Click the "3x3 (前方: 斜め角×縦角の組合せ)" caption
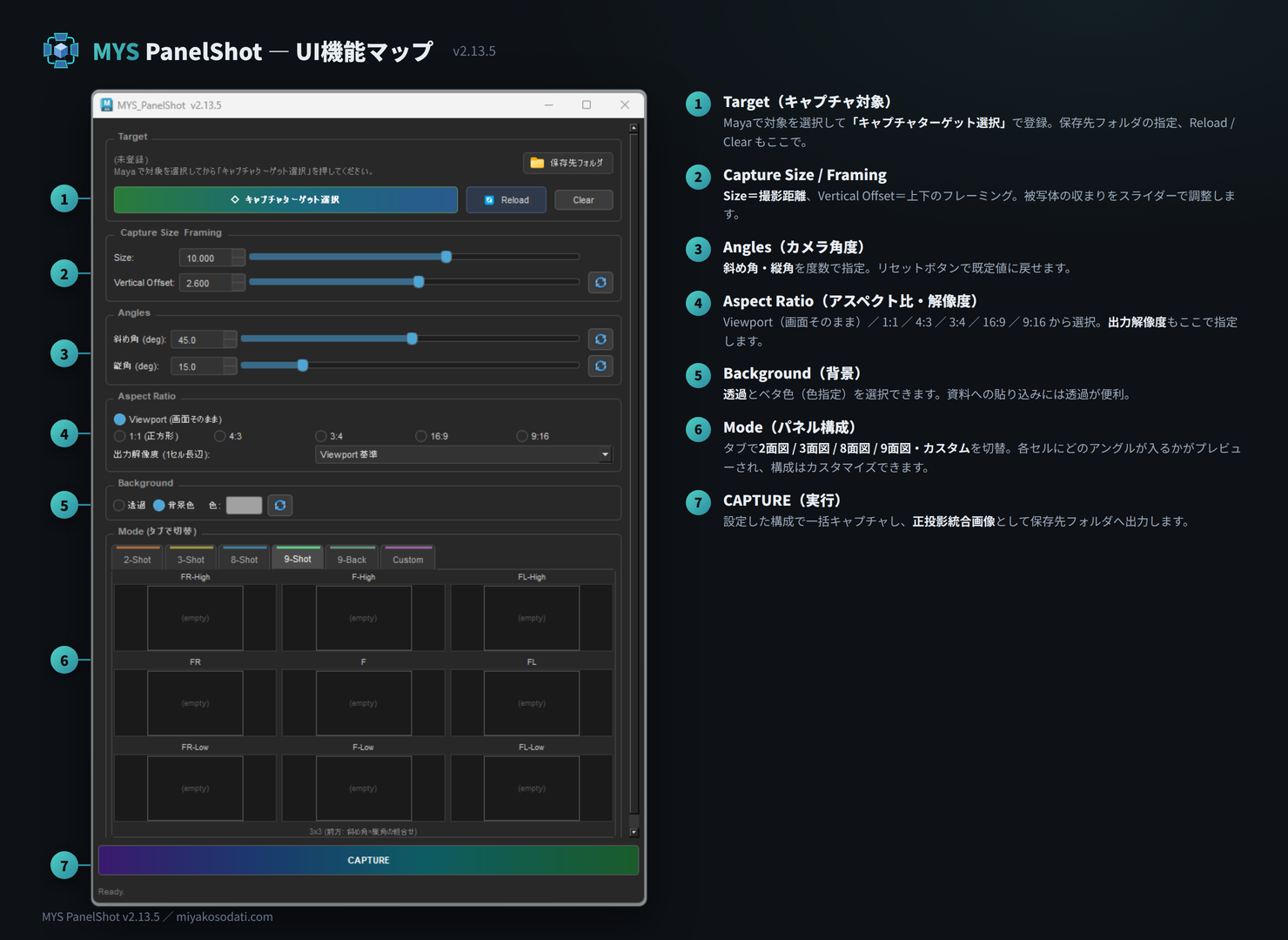This screenshot has width=1288, height=940. pyautogui.click(x=363, y=831)
